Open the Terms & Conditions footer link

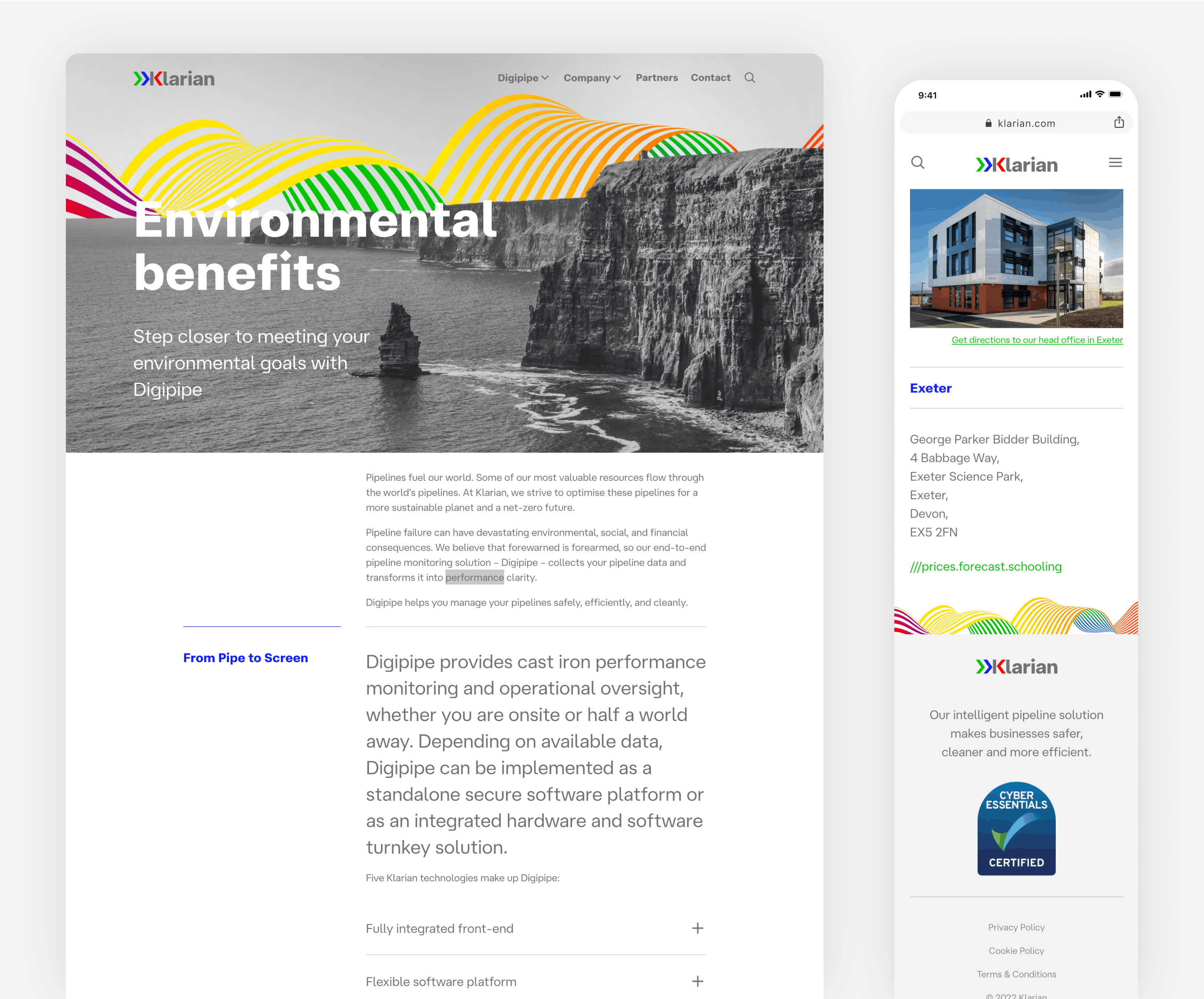pyautogui.click(x=1017, y=974)
